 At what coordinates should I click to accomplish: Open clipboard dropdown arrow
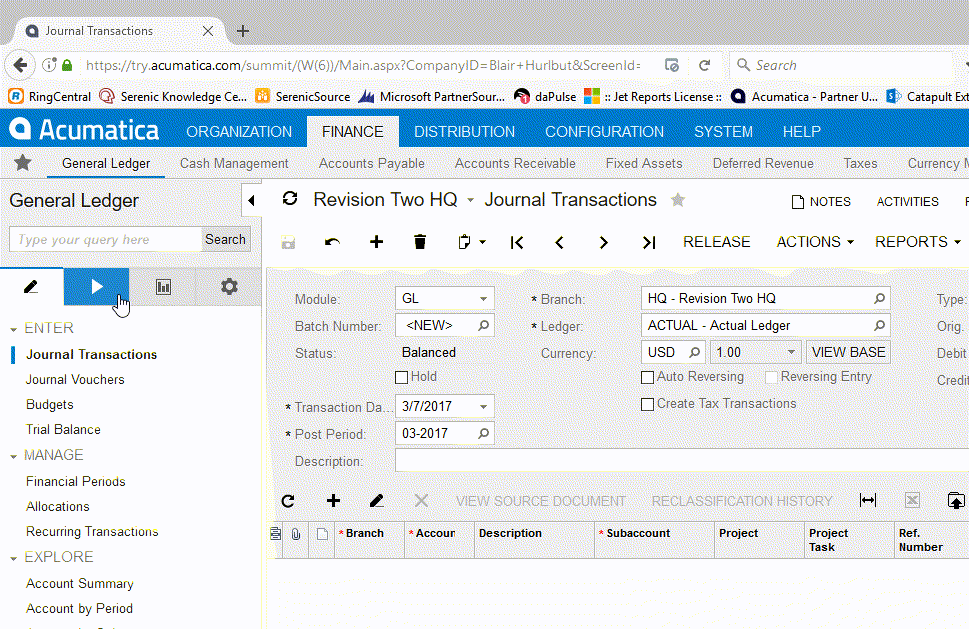pos(483,242)
